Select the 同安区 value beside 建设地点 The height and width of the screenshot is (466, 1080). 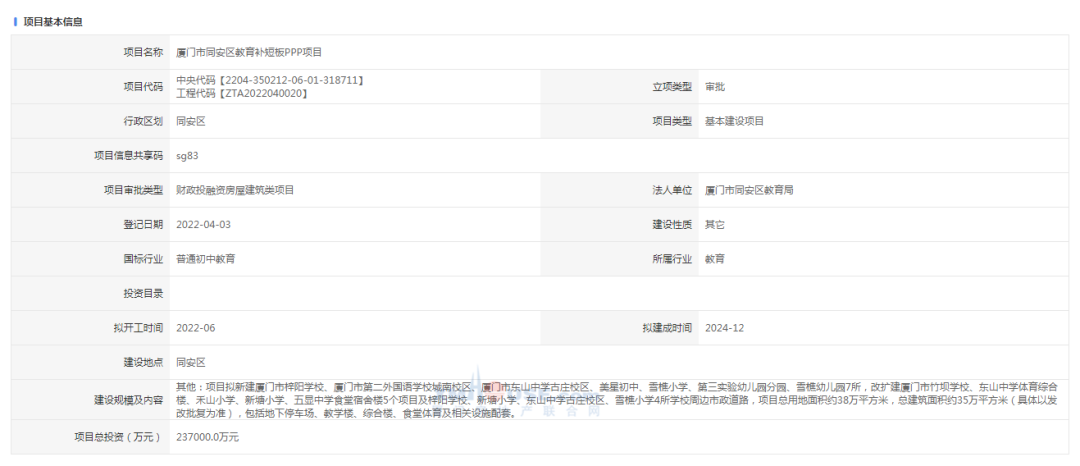[190, 362]
